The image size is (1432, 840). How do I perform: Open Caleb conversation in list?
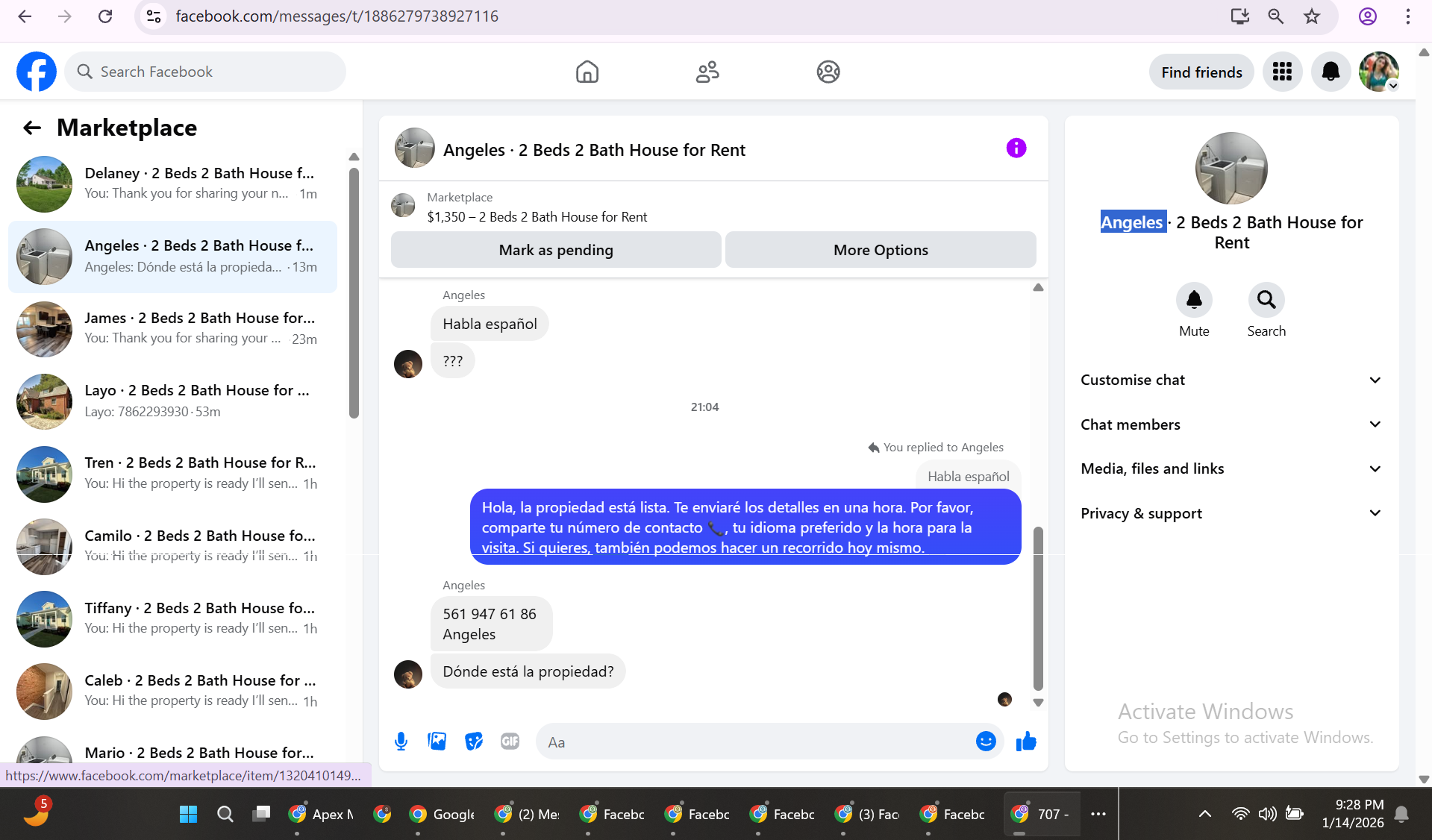(172, 691)
